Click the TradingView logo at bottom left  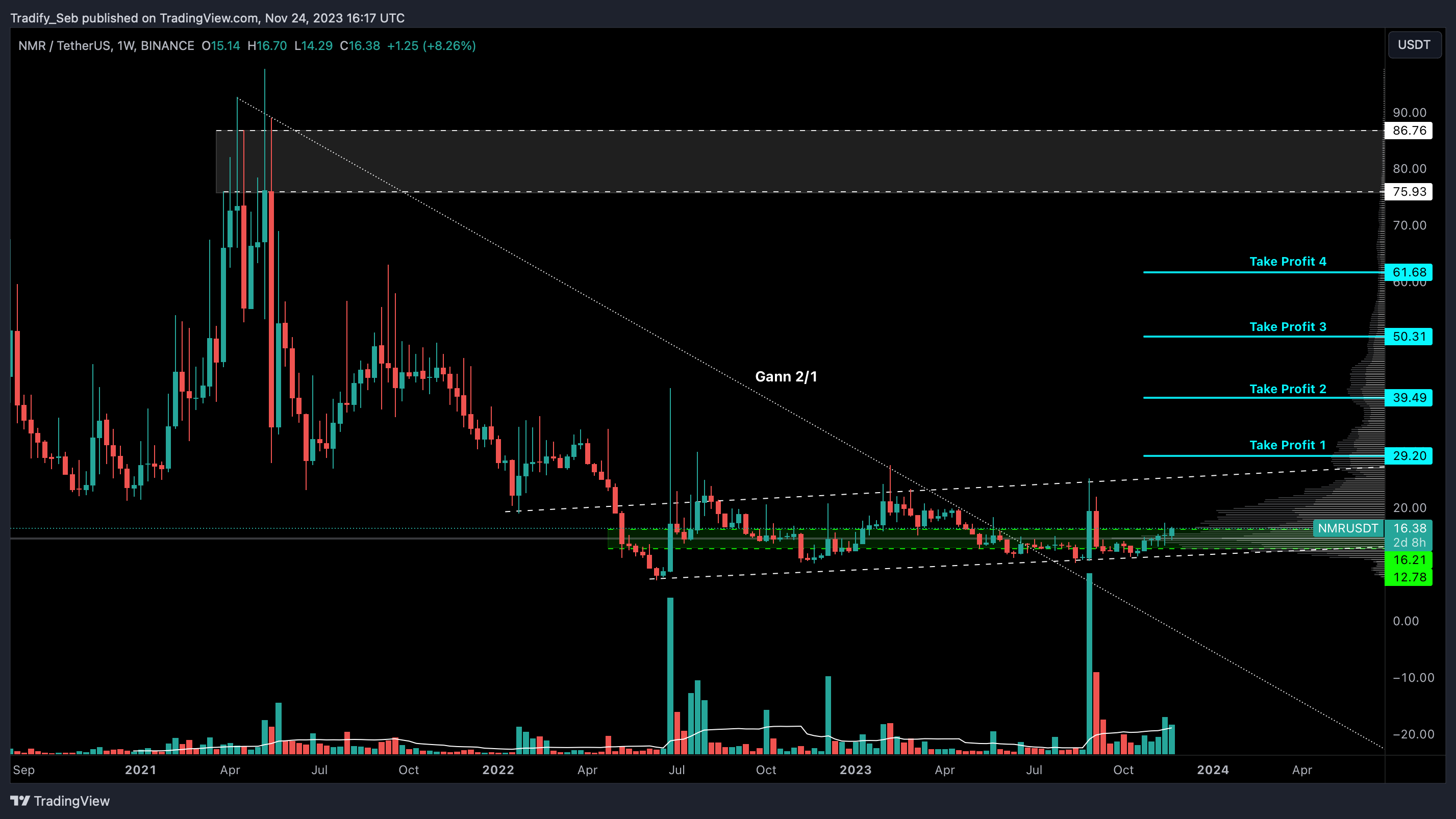tap(60, 801)
